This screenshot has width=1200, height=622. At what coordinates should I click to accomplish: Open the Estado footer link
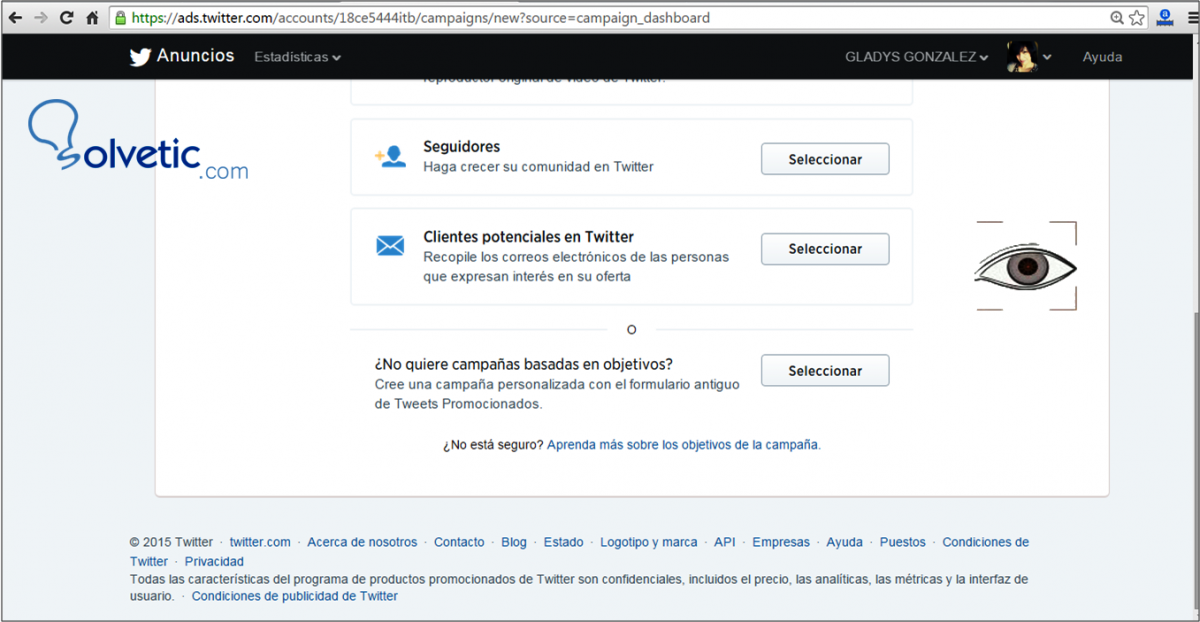(x=564, y=542)
